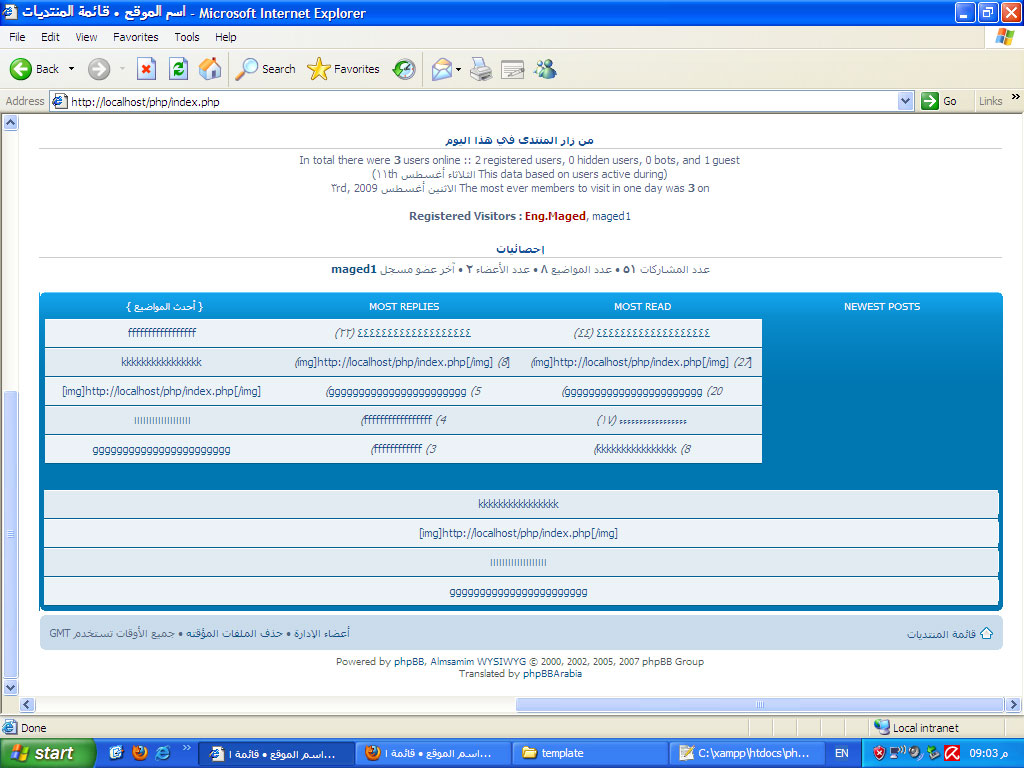Open the Back button history arrow
Viewport: 1024px width, 768px height.
(71, 69)
